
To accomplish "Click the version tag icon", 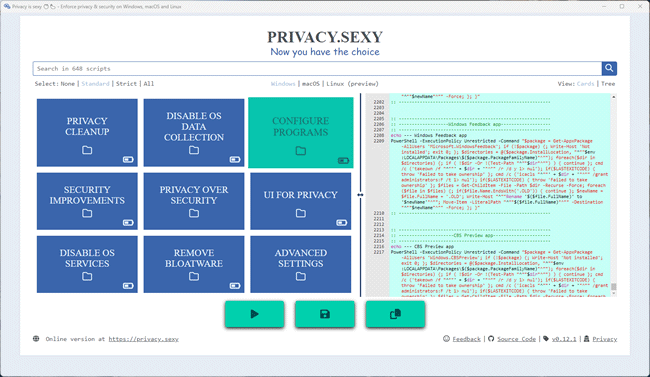I will point(546,339).
